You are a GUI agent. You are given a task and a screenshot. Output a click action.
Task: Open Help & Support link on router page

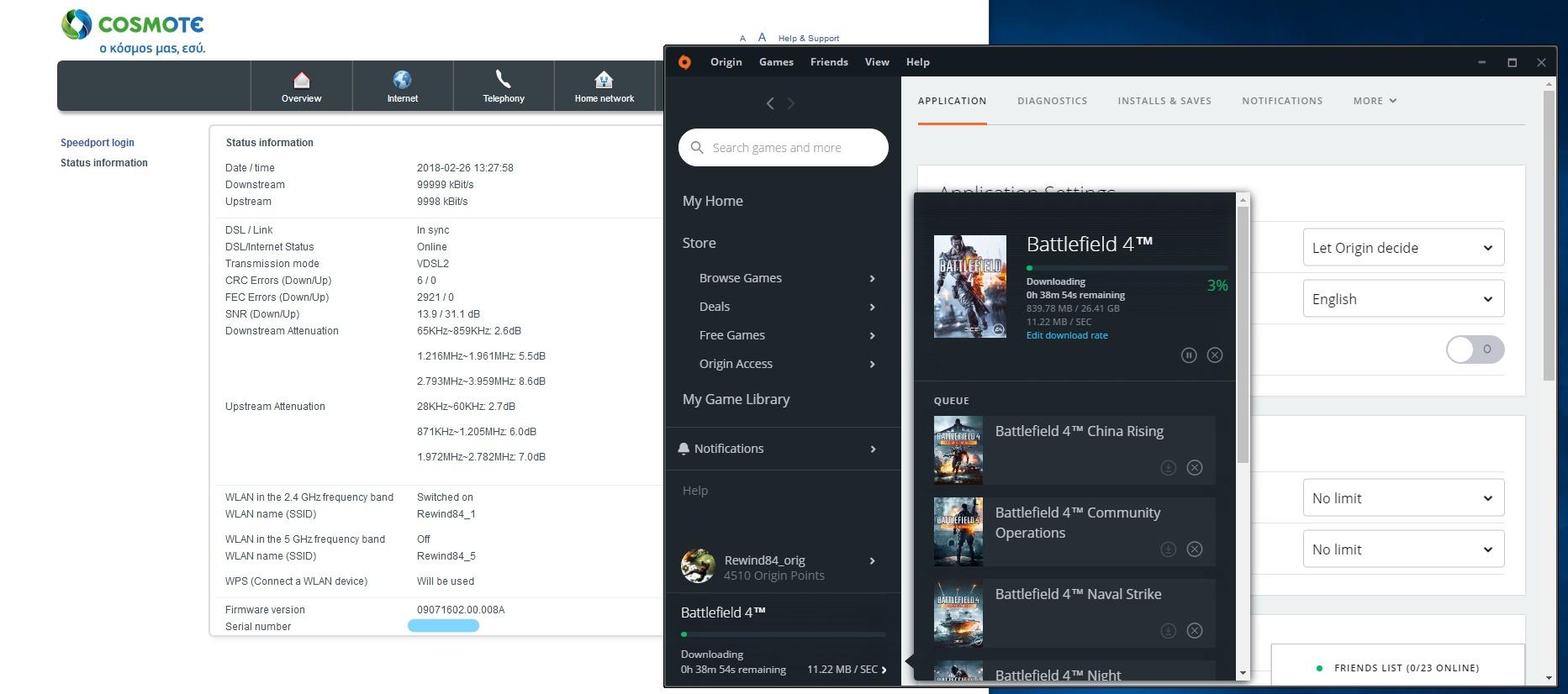pos(808,39)
